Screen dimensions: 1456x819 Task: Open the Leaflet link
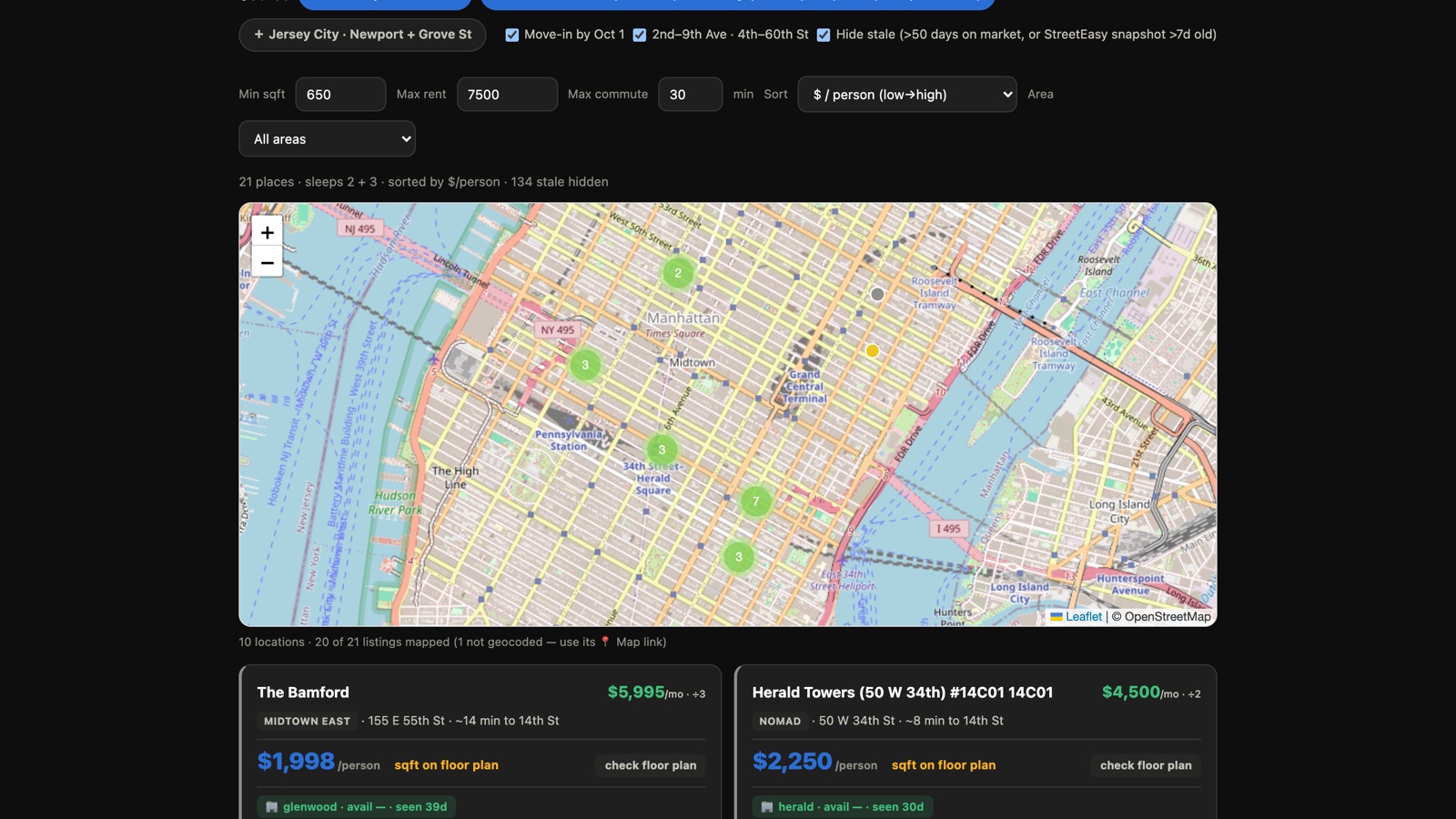[x=1076, y=616]
